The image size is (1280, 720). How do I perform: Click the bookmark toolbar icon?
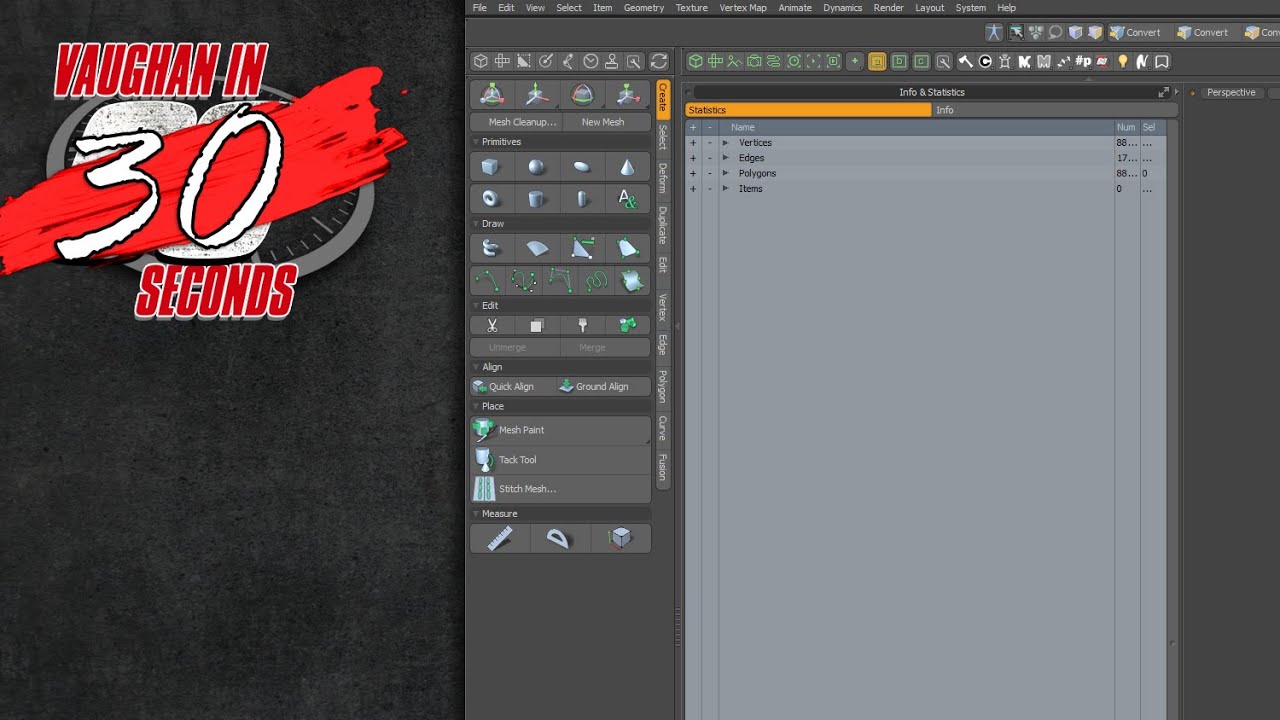1161,62
